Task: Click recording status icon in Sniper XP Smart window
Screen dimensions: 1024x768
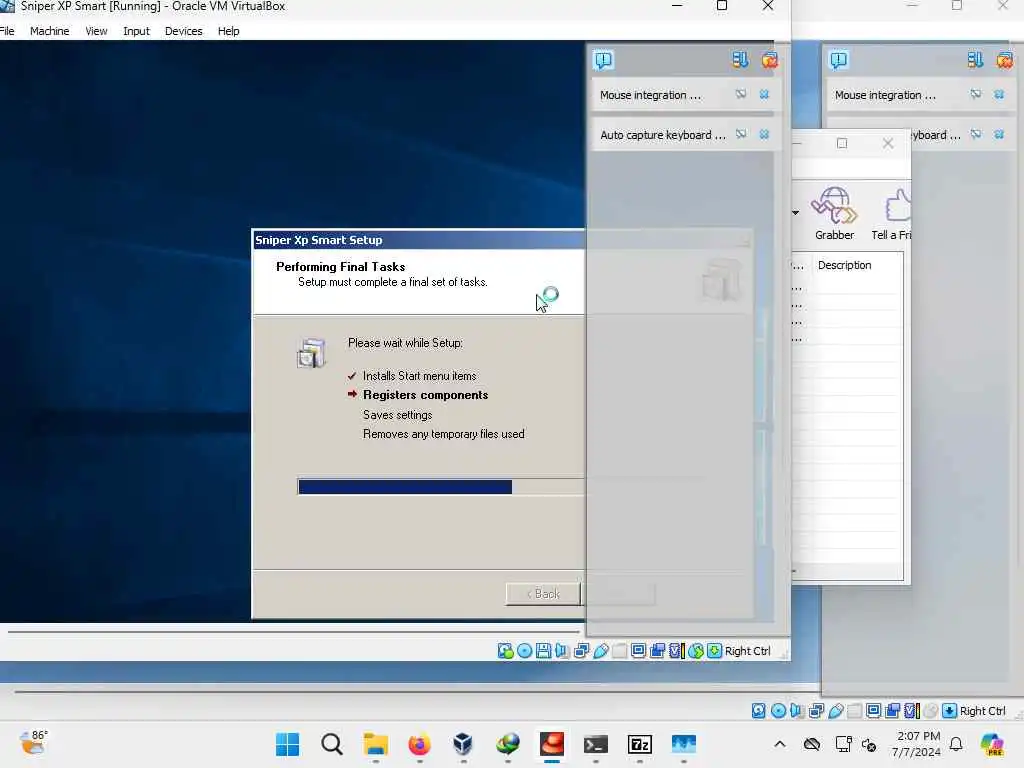Action: [x=658, y=651]
